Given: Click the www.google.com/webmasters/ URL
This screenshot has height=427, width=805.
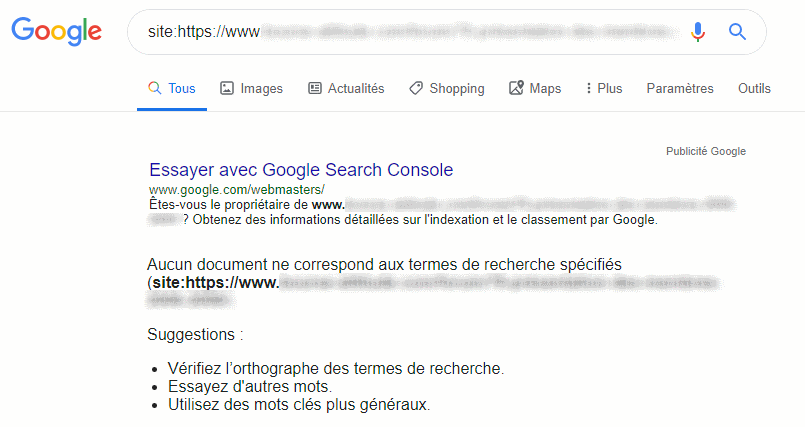Looking at the screenshot, I should pyautogui.click(x=236, y=189).
